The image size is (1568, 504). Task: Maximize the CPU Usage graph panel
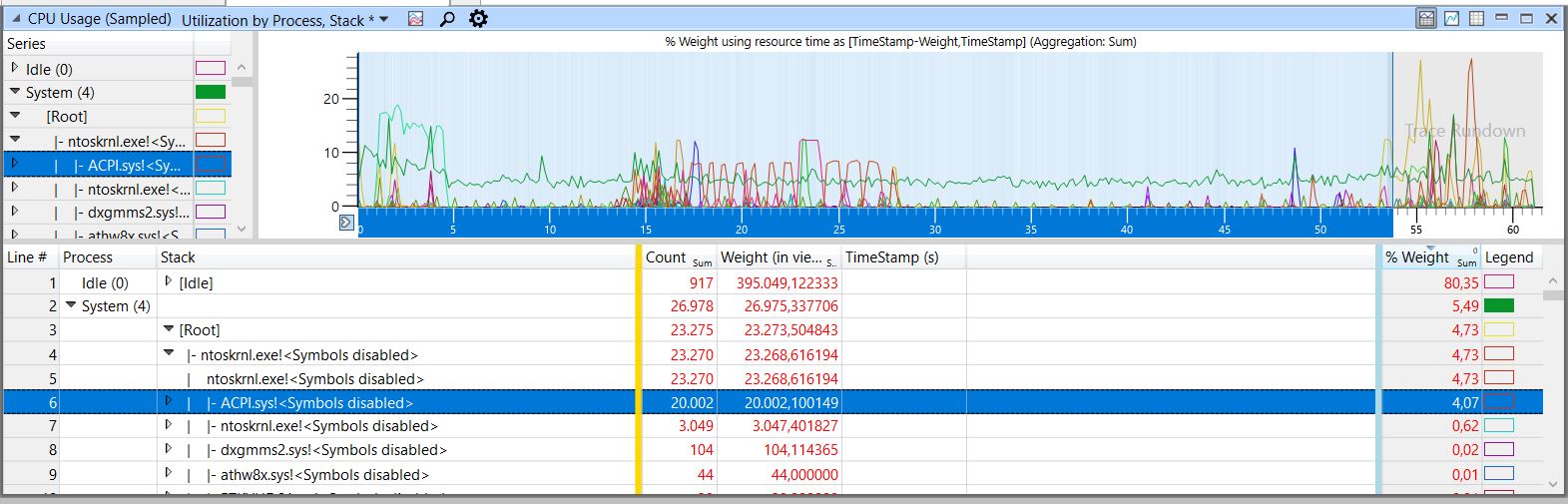[x=1526, y=19]
